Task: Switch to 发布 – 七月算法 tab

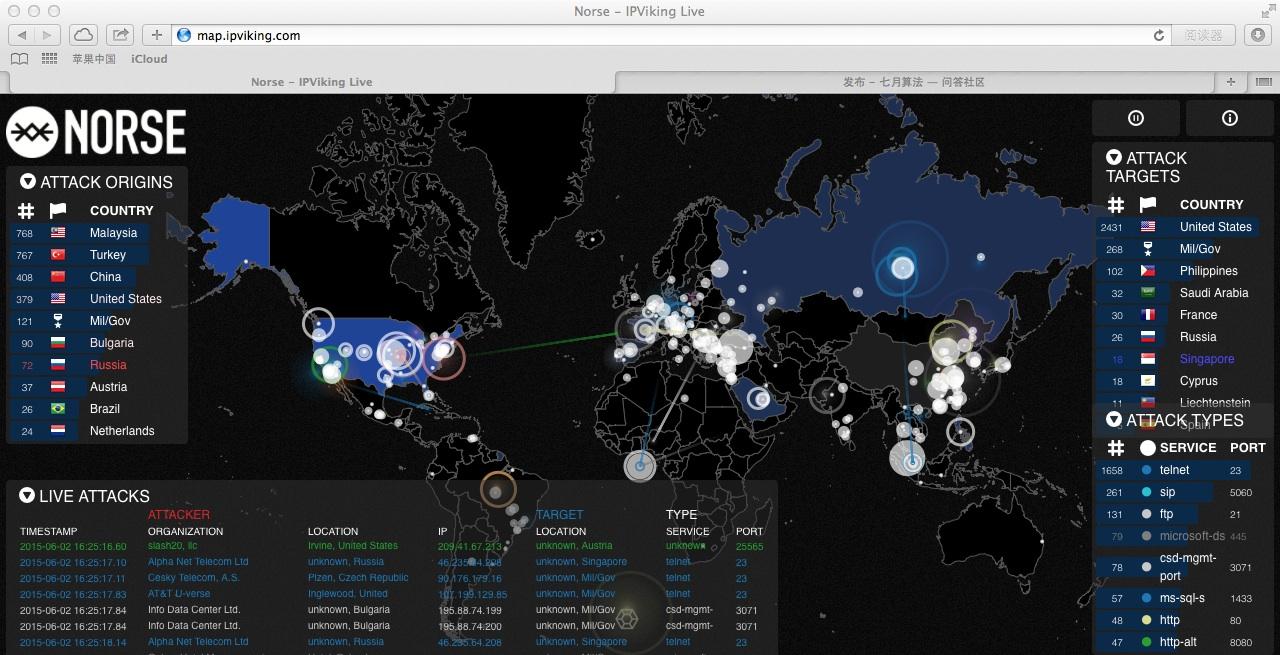Action: coord(915,82)
